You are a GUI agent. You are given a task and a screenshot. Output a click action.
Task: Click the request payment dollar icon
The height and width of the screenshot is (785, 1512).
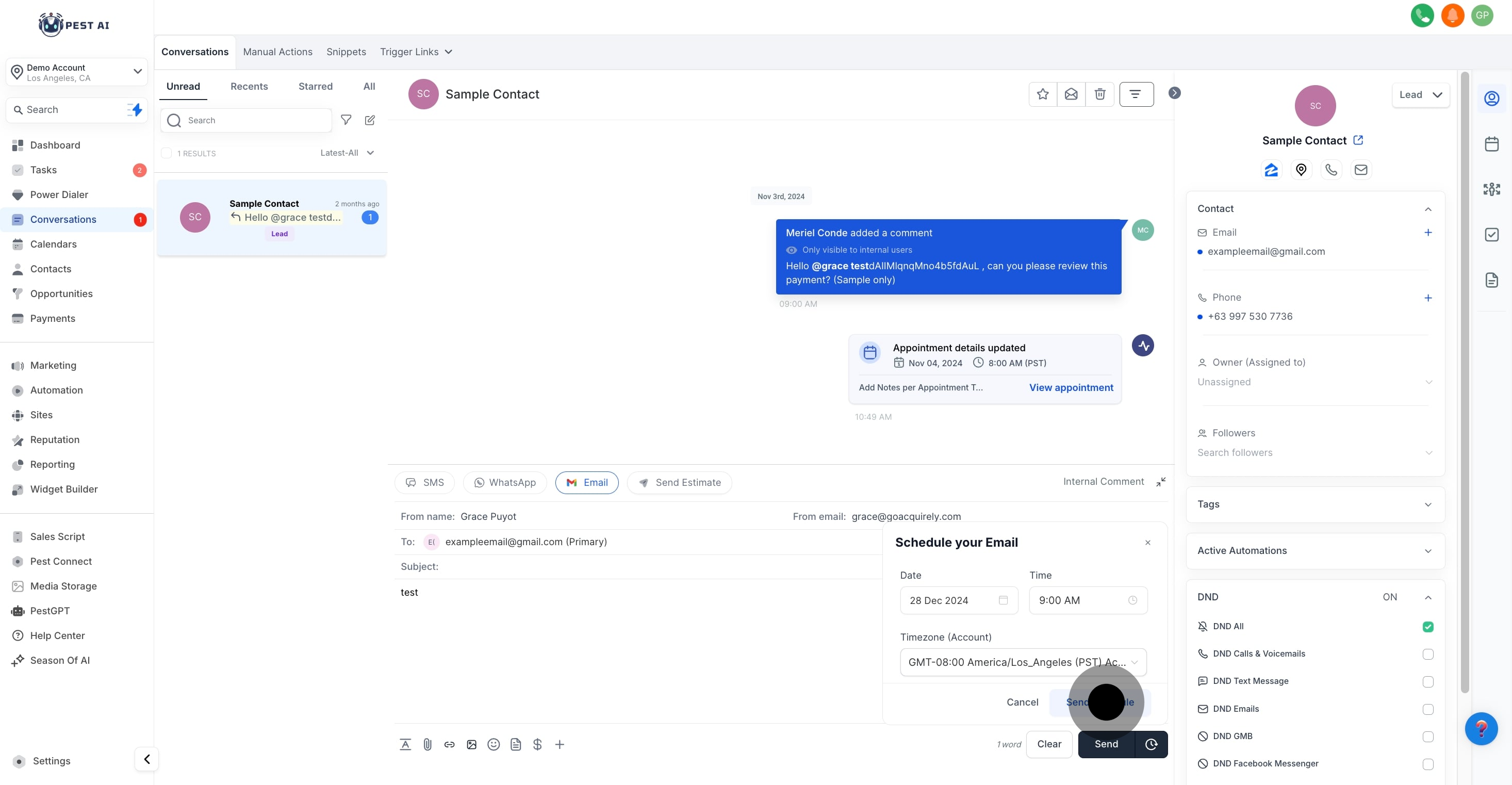point(537,744)
